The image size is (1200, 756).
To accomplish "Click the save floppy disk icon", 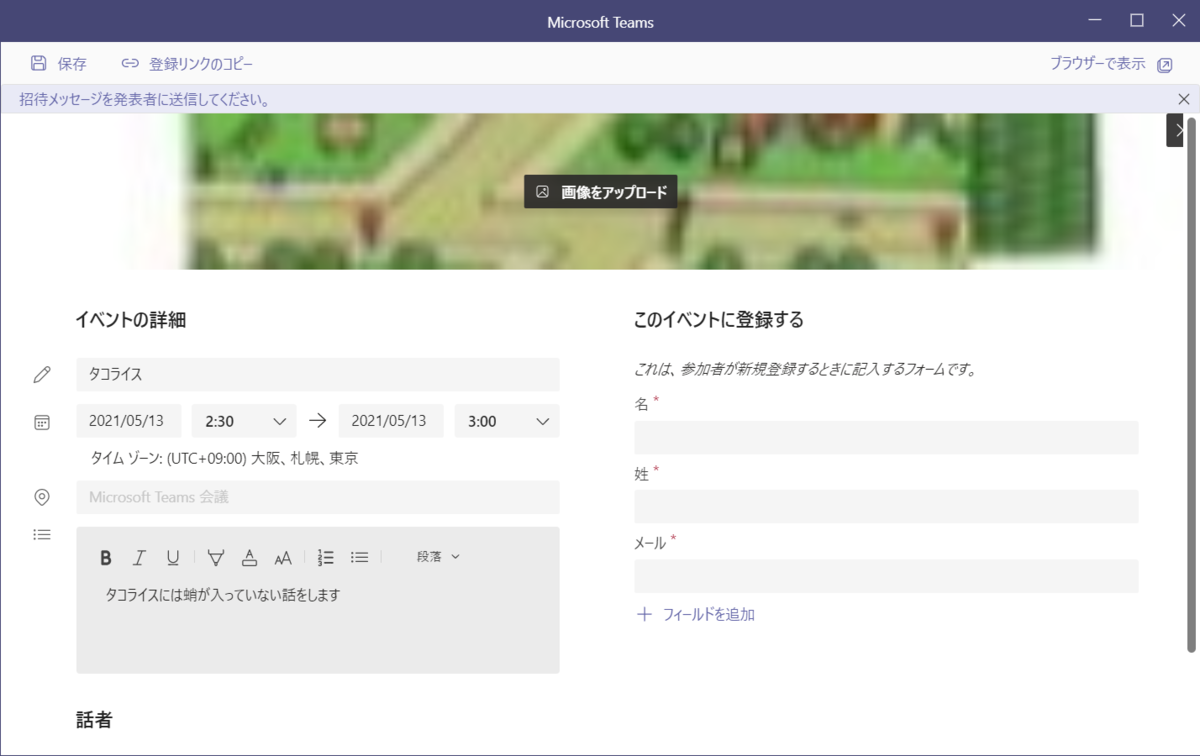I will coord(39,63).
